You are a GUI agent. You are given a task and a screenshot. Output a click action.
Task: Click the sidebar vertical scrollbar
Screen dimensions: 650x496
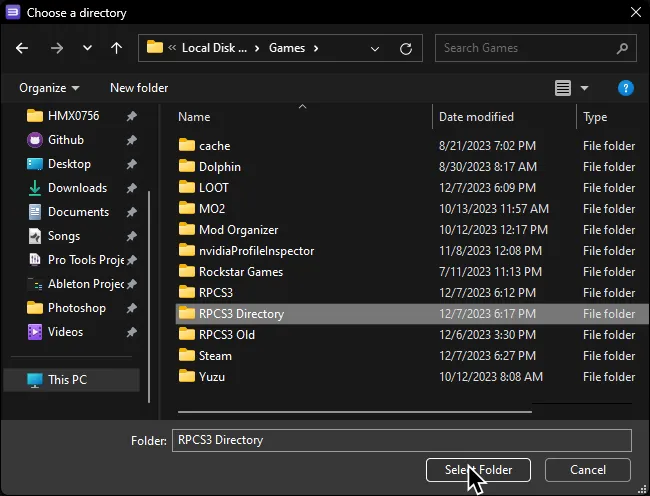[149, 296]
